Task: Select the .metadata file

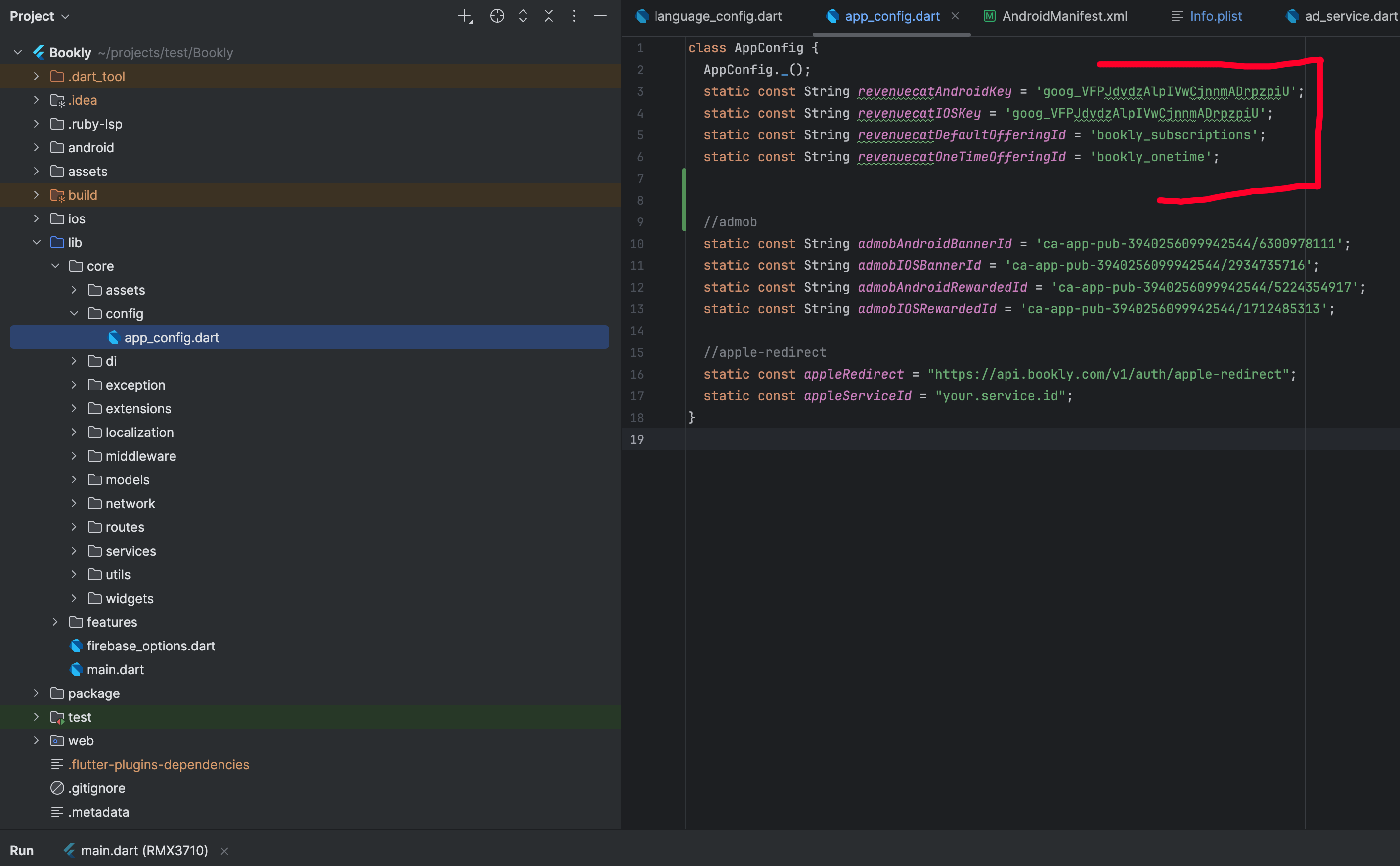Action: tap(98, 812)
